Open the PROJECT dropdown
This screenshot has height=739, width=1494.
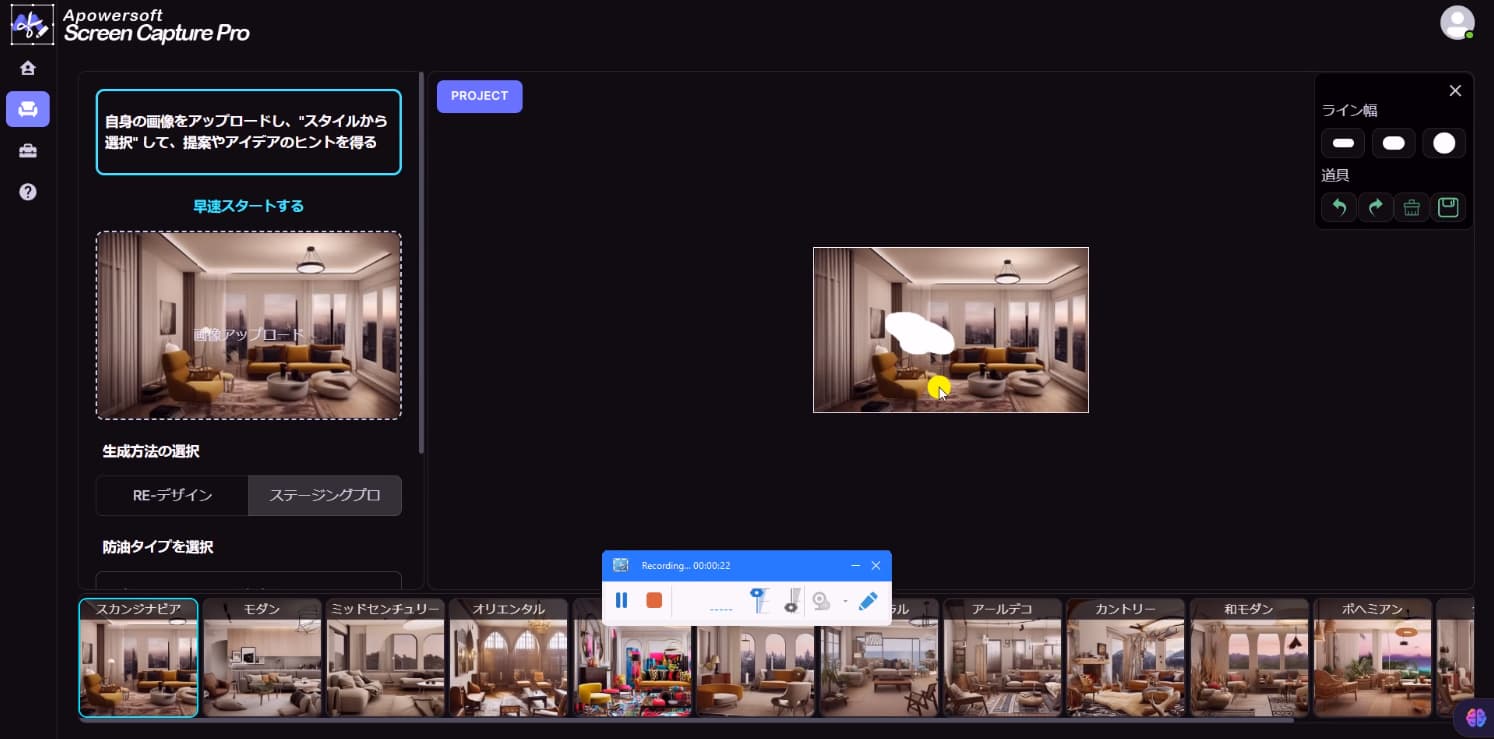479,96
